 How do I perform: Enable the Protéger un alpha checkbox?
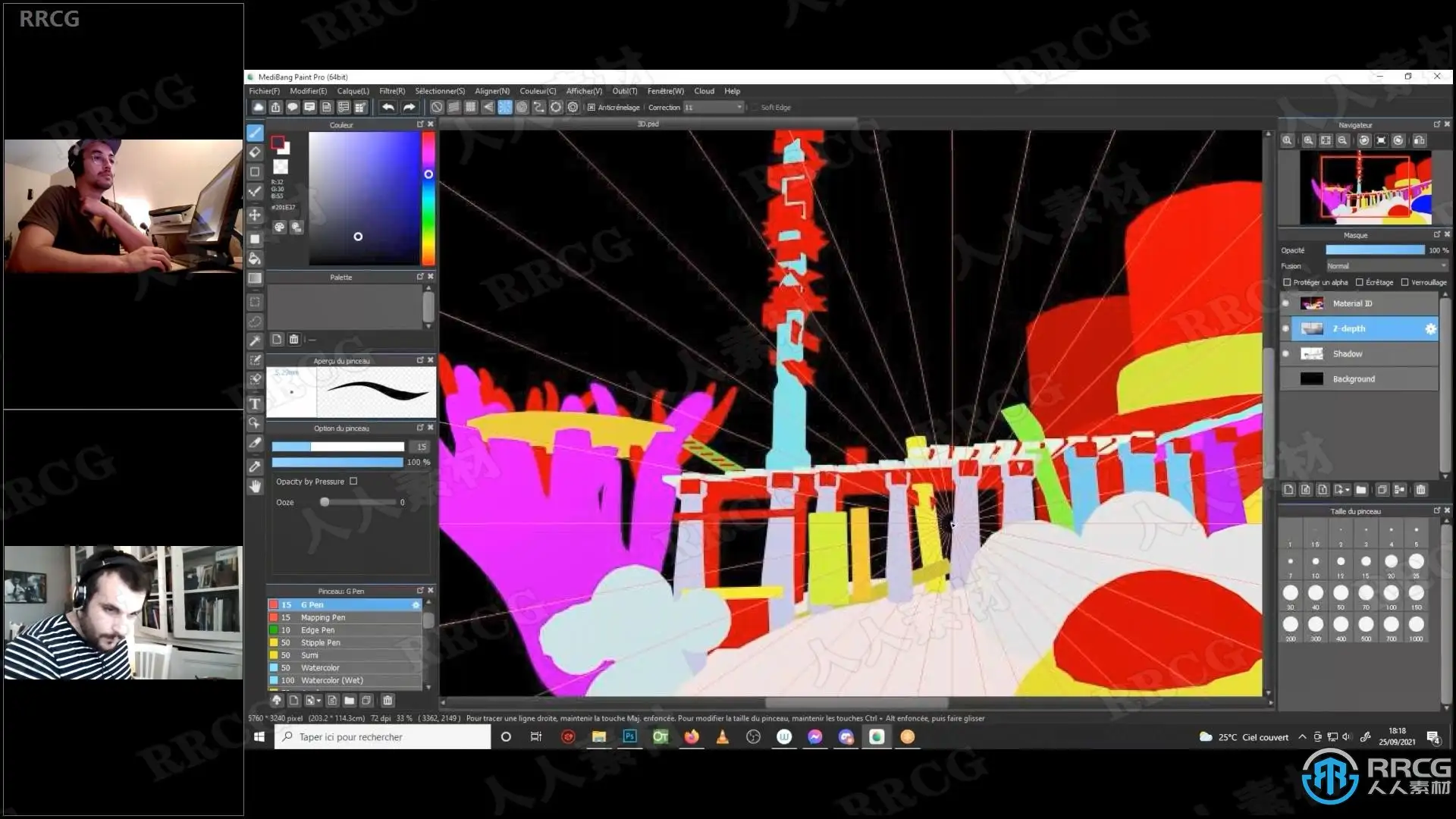coord(1287,282)
